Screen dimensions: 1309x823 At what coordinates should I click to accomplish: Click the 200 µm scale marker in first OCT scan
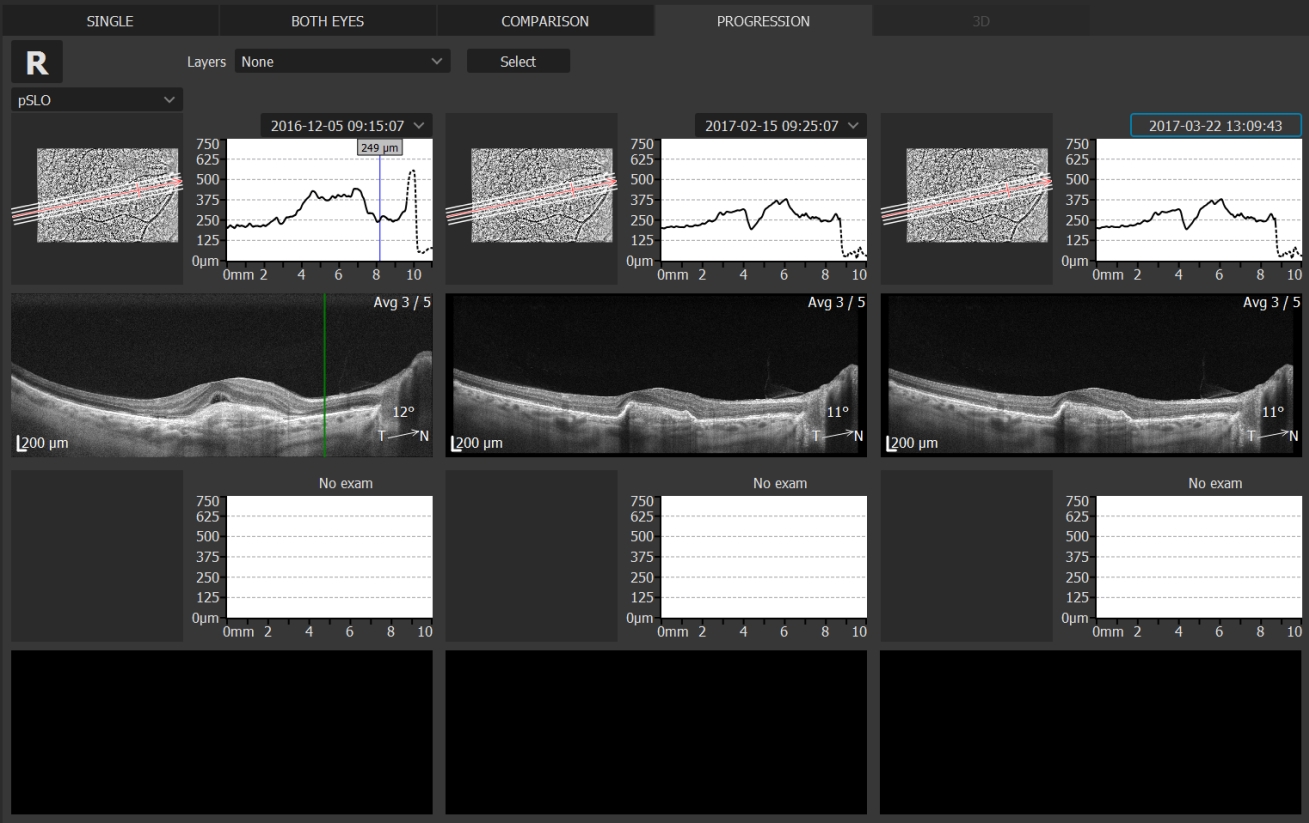tap(42, 443)
